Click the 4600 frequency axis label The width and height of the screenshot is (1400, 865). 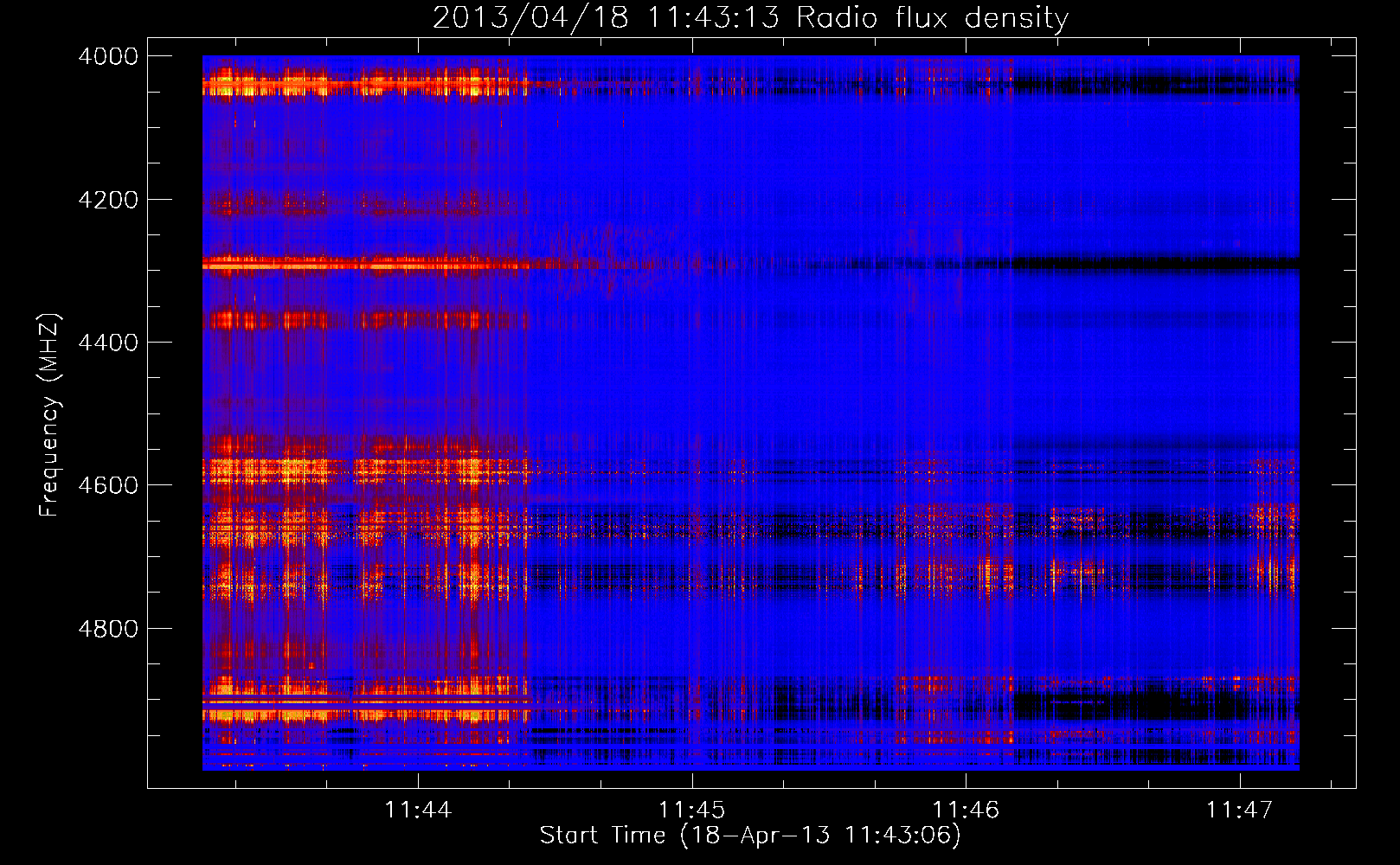(108, 485)
